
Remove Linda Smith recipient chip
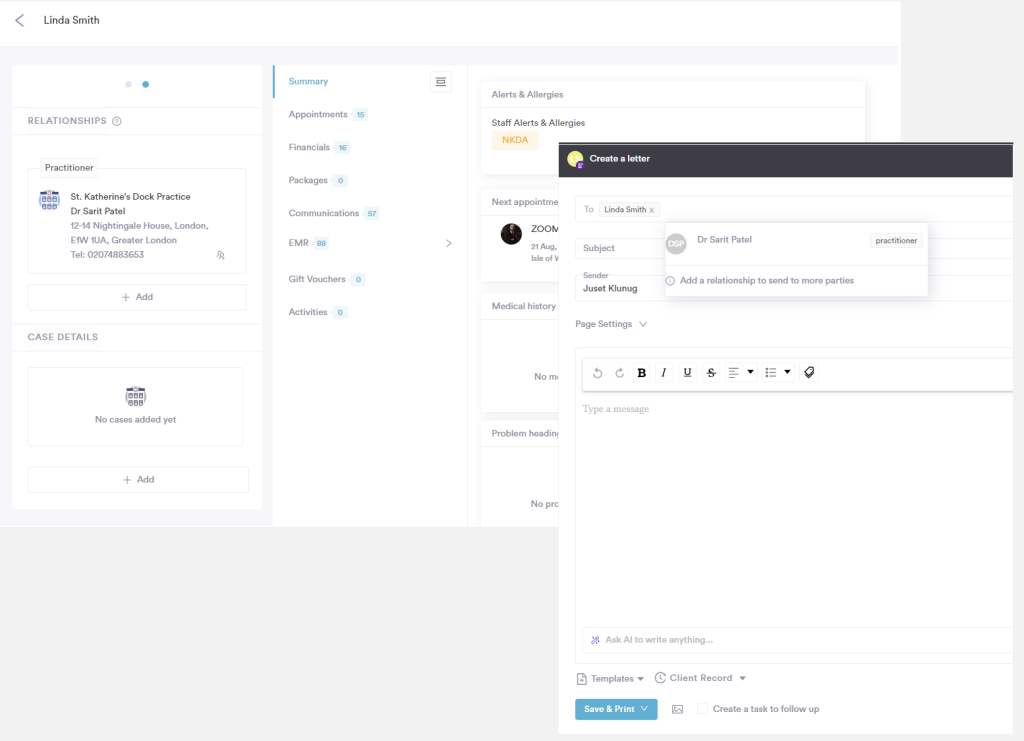(652, 210)
